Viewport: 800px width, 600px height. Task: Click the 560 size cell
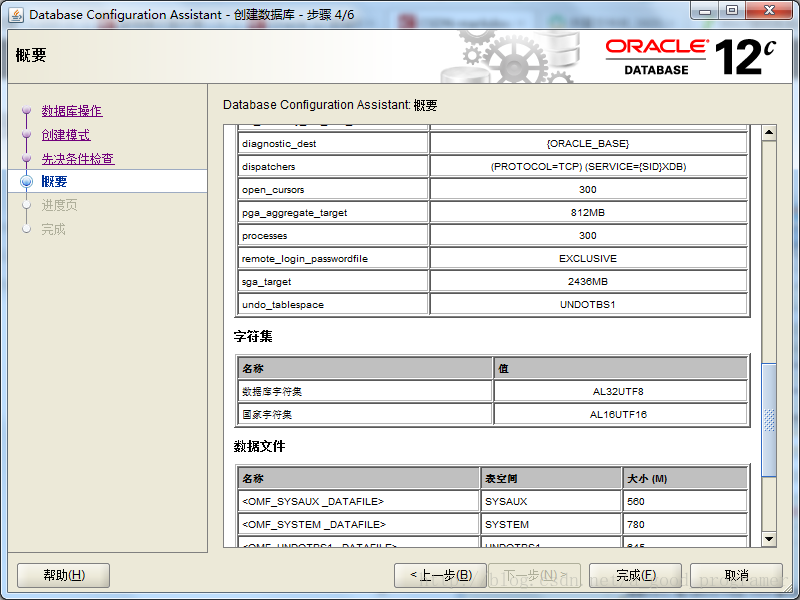[685, 501]
